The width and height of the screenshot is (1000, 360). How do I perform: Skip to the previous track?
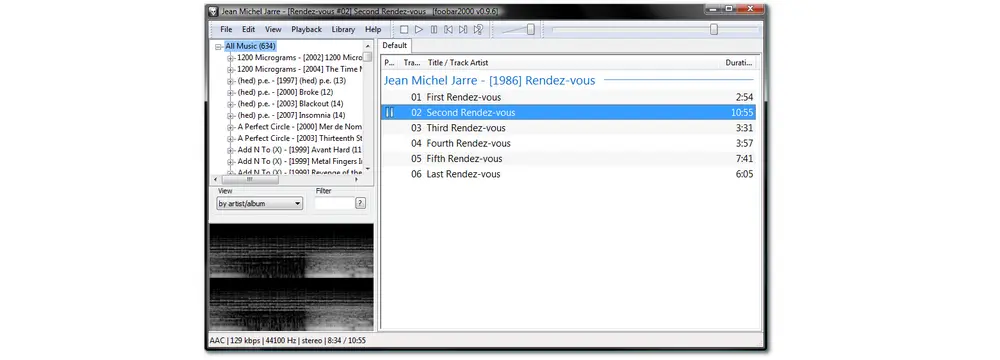pos(448,29)
